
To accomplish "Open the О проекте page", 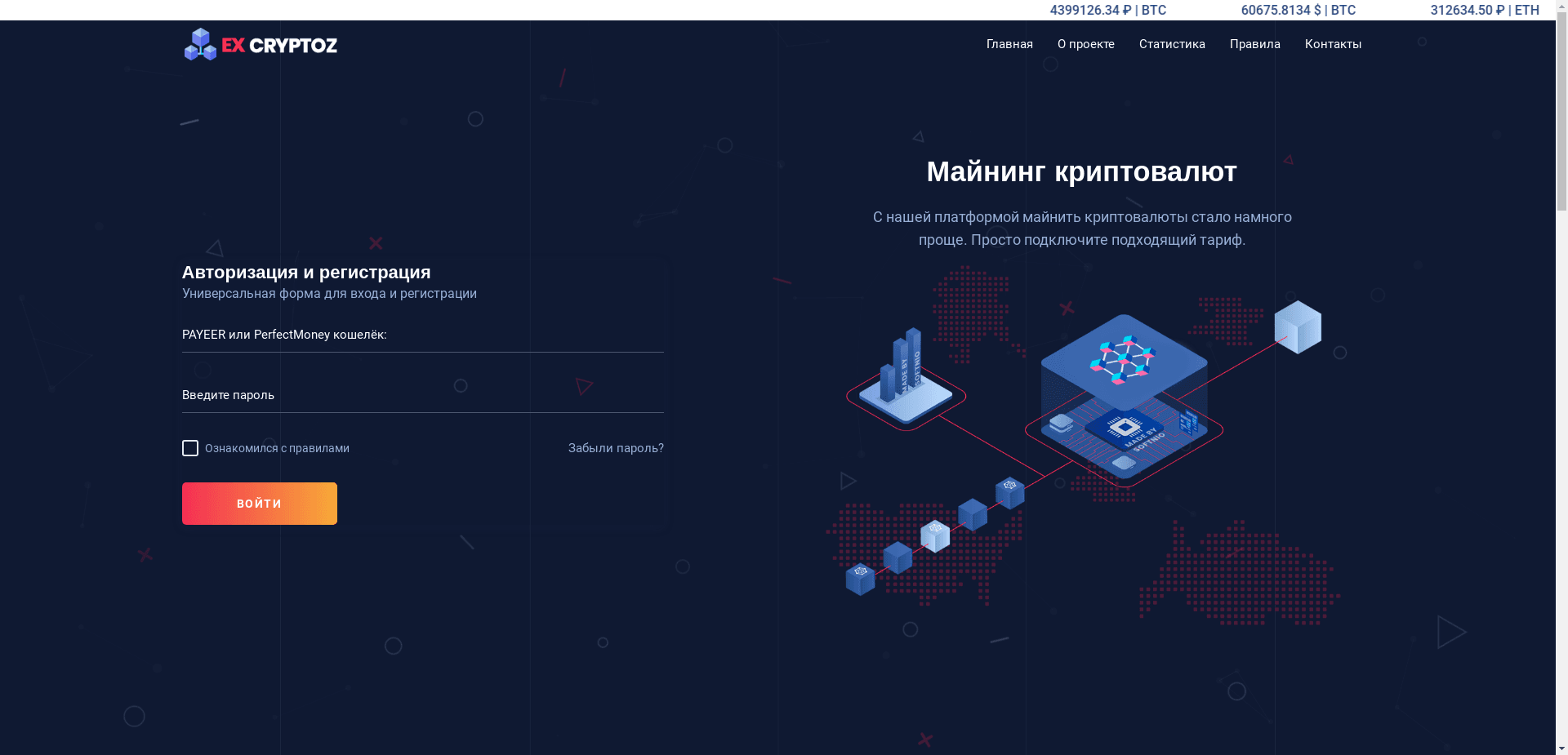I will tap(1086, 44).
